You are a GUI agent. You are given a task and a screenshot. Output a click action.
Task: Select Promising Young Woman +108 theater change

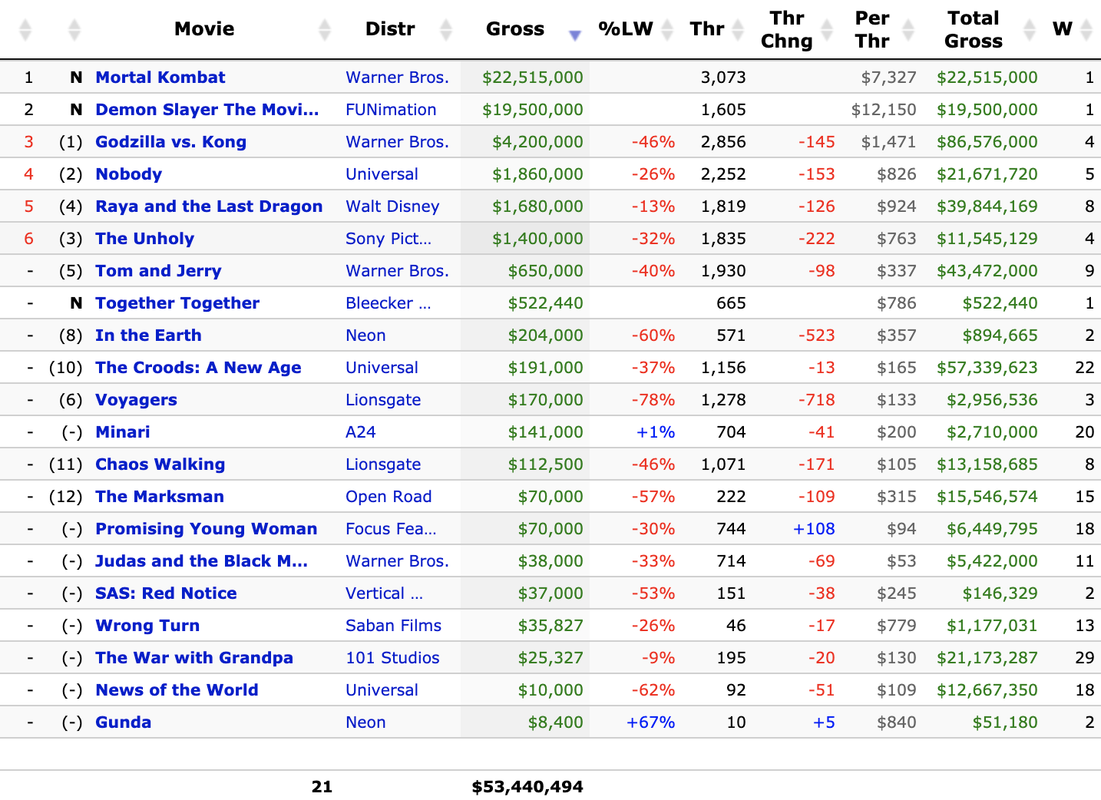tap(814, 530)
